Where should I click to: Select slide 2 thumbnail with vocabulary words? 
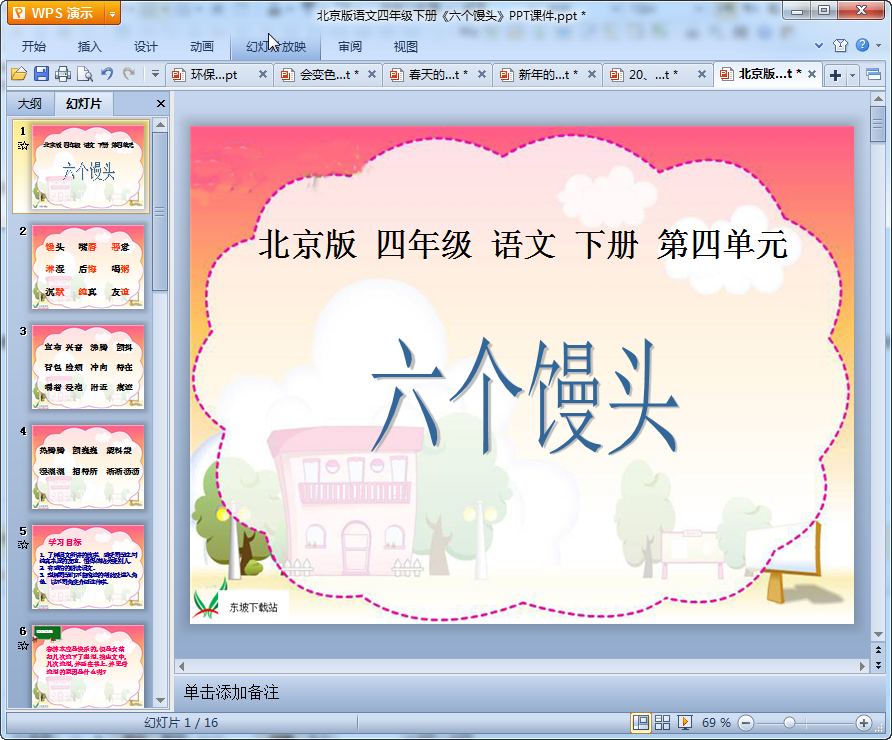(88, 267)
